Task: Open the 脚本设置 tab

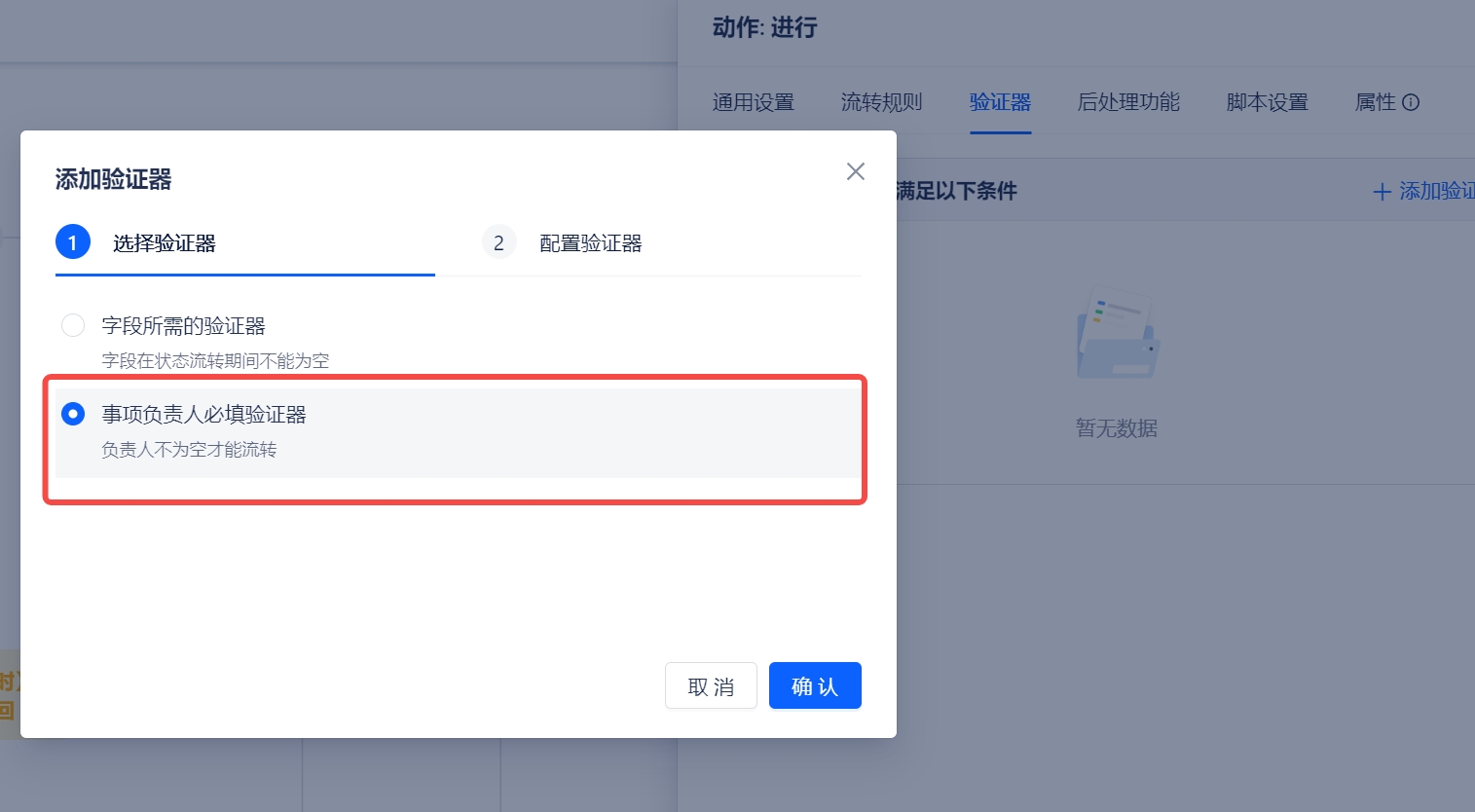Action: 1267,102
